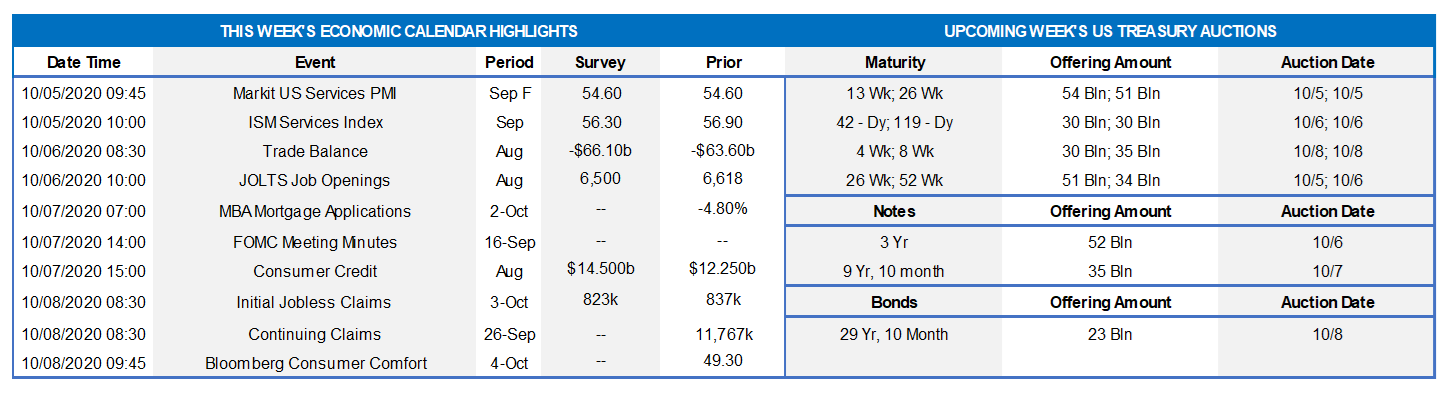Select the Maturity column header
Viewport: 1450px width, 394px height.
(x=895, y=62)
